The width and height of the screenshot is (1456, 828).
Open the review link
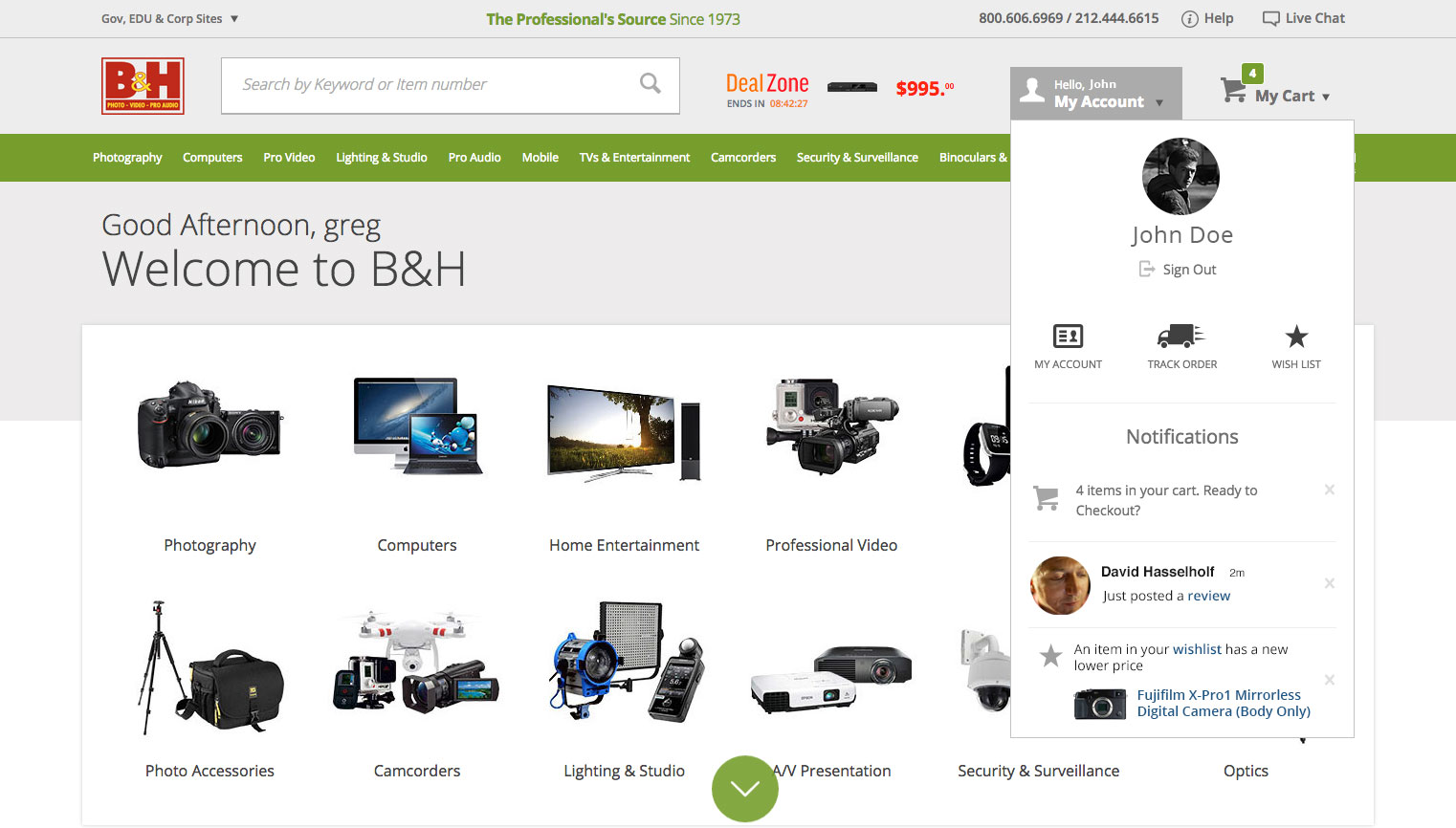click(x=1209, y=596)
